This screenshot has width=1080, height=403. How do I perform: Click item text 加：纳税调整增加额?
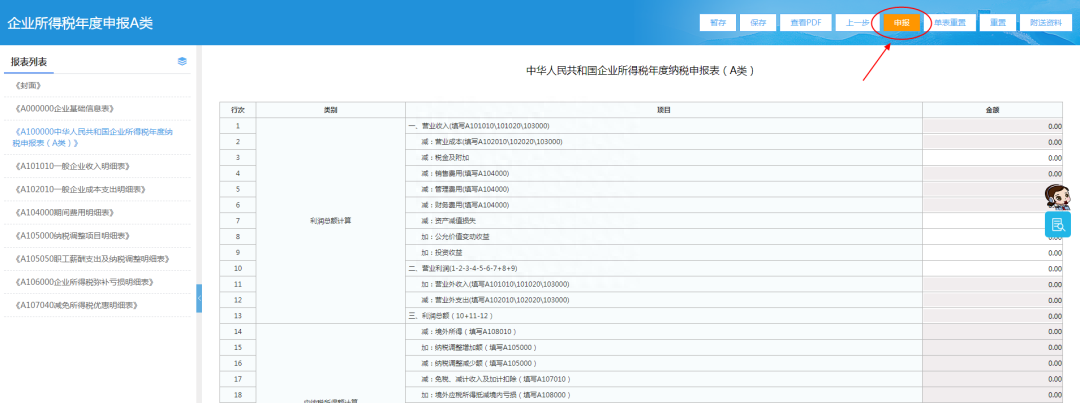pyautogui.click(x=479, y=348)
